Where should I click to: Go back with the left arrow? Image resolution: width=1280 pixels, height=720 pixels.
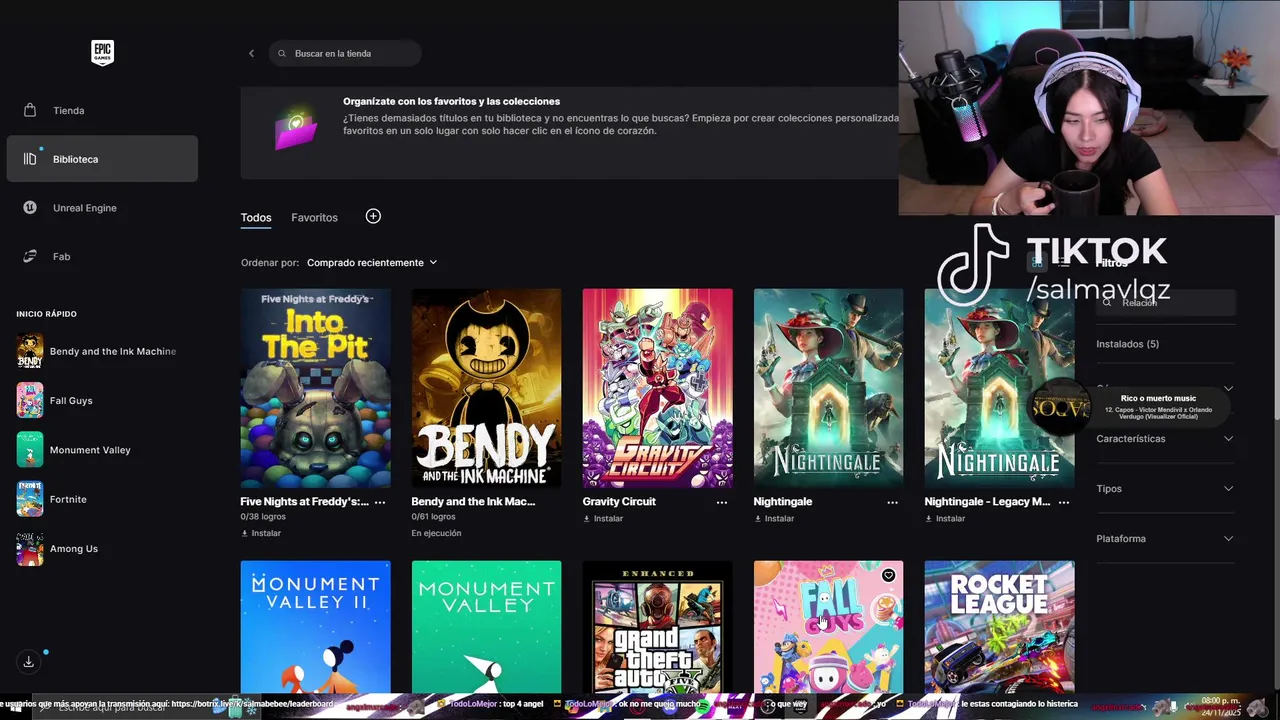pyautogui.click(x=251, y=53)
